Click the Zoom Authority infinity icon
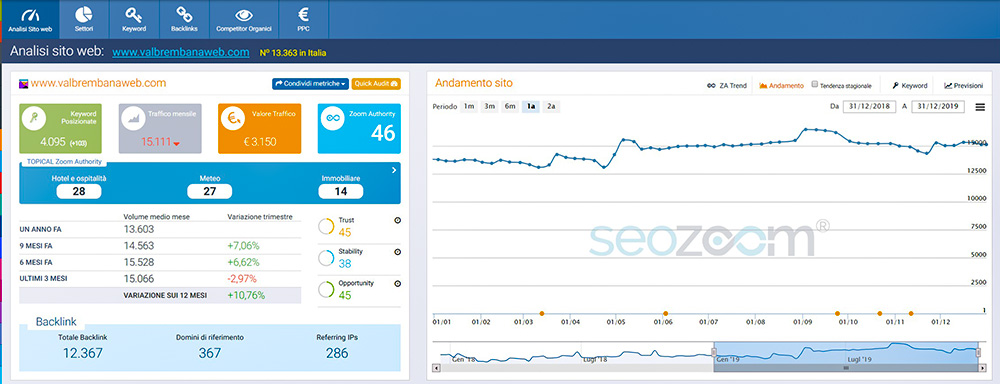 click(x=332, y=118)
